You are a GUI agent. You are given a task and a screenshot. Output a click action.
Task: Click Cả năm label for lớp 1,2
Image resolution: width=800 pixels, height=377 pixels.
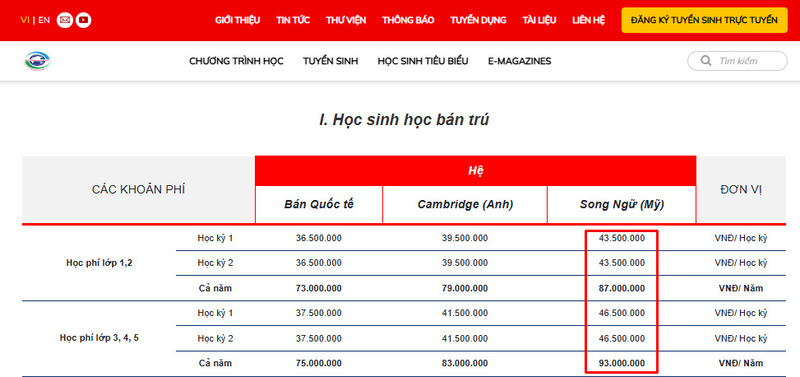[215, 288]
